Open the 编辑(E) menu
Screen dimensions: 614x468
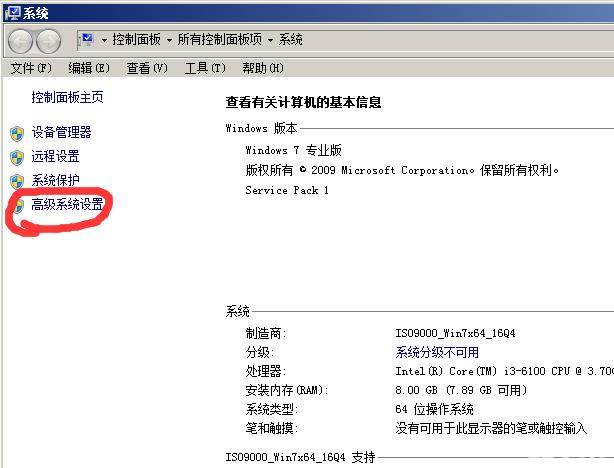tap(88, 68)
